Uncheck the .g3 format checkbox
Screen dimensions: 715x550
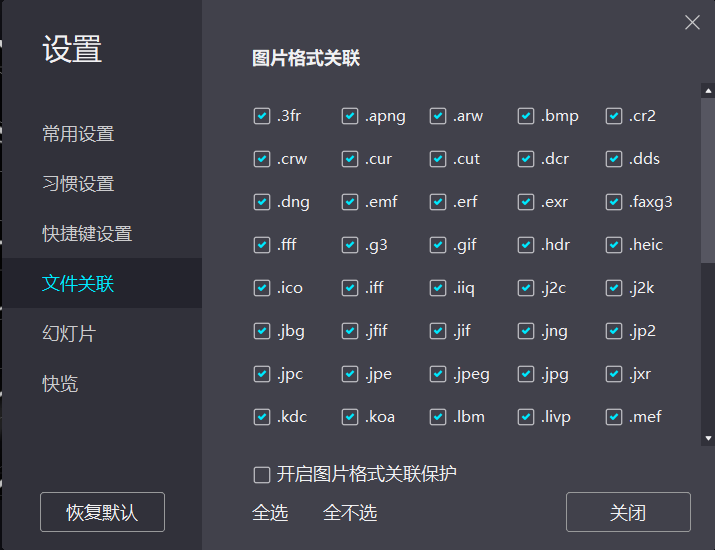(x=350, y=245)
